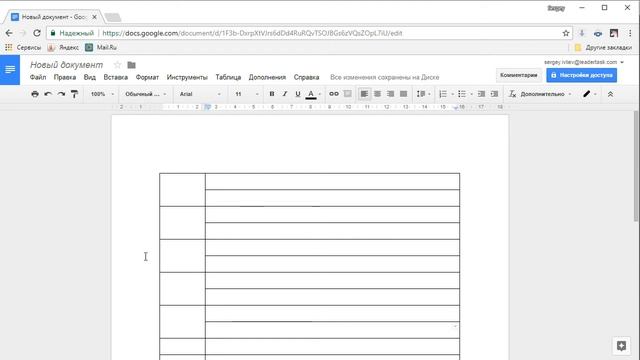Create a bulleted list
640x360 pixels.
tap(462, 94)
